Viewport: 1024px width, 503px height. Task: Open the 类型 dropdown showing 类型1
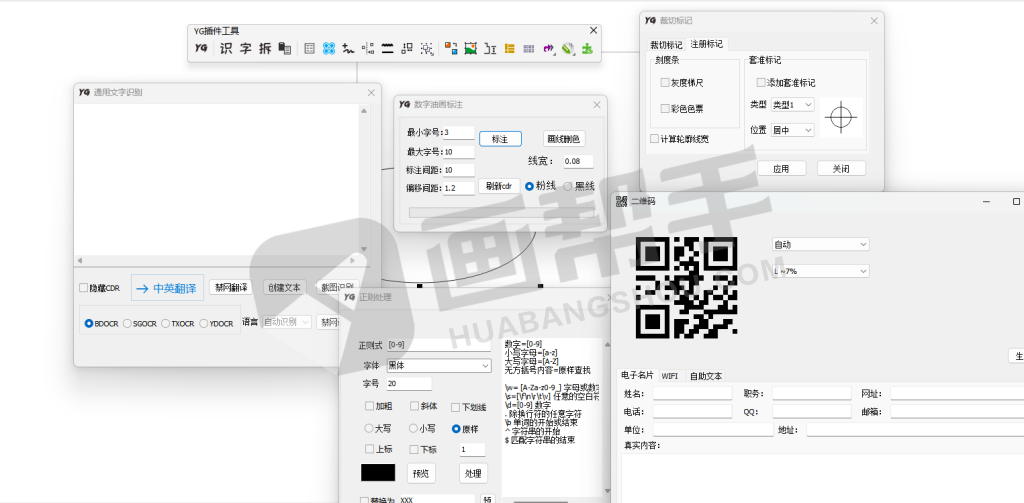click(x=792, y=105)
